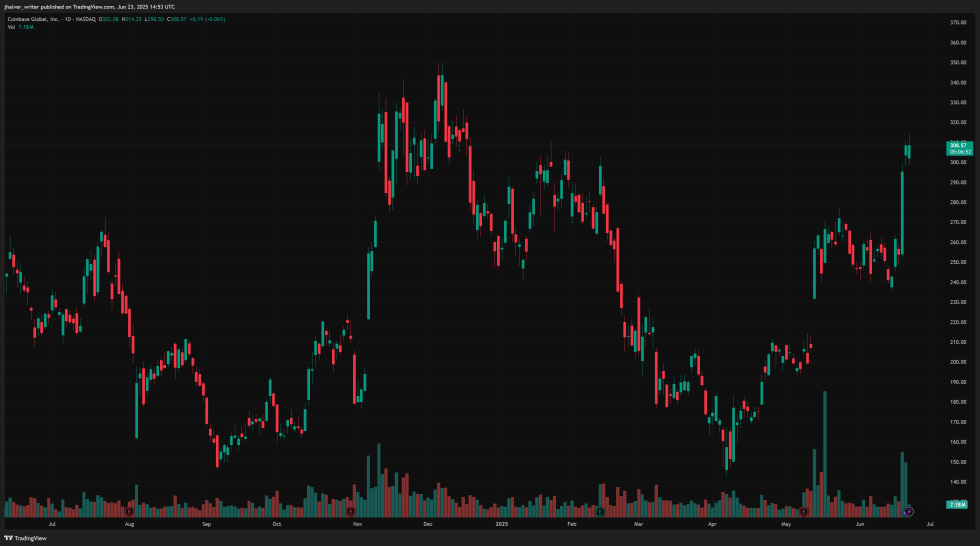
Task: Click the green 308.57 current price label
Action: click(x=959, y=146)
